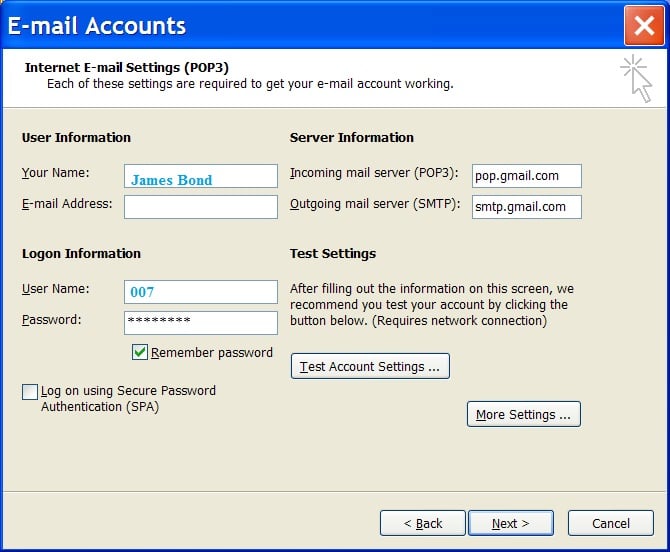Click the Password label
This screenshot has width=670, height=552.
pyautogui.click(x=52, y=320)
